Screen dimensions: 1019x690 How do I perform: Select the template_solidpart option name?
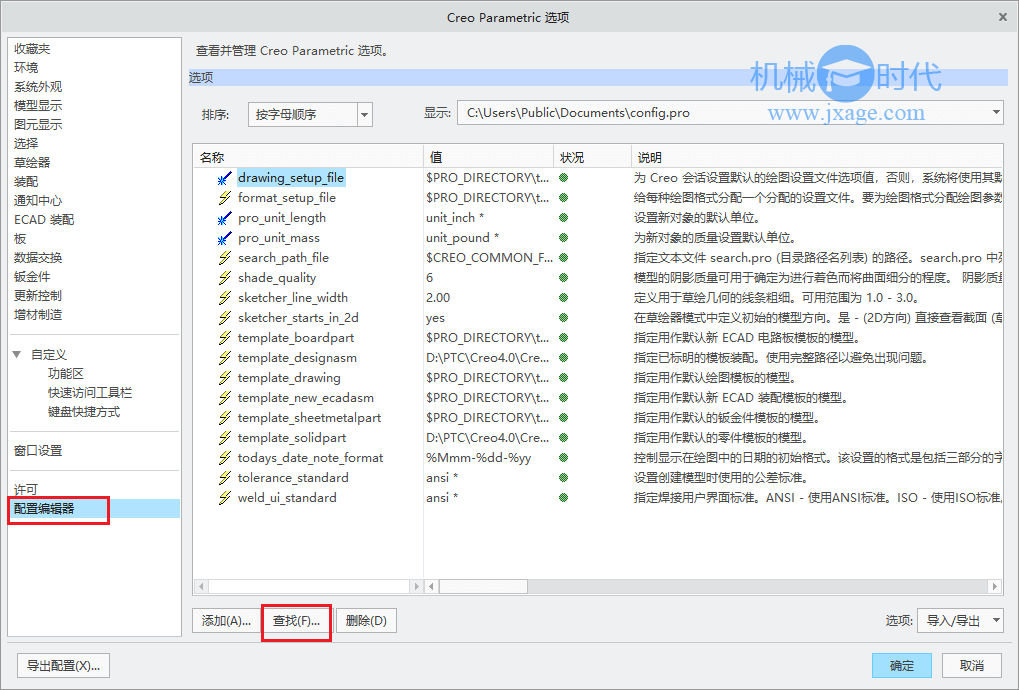click(x=292, y=438)
